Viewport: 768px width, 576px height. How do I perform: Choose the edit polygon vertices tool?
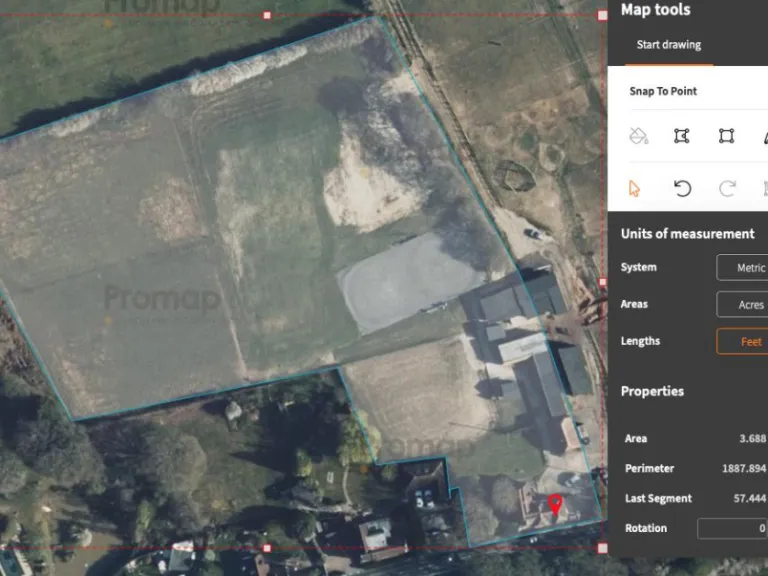[x=682, y=136]
